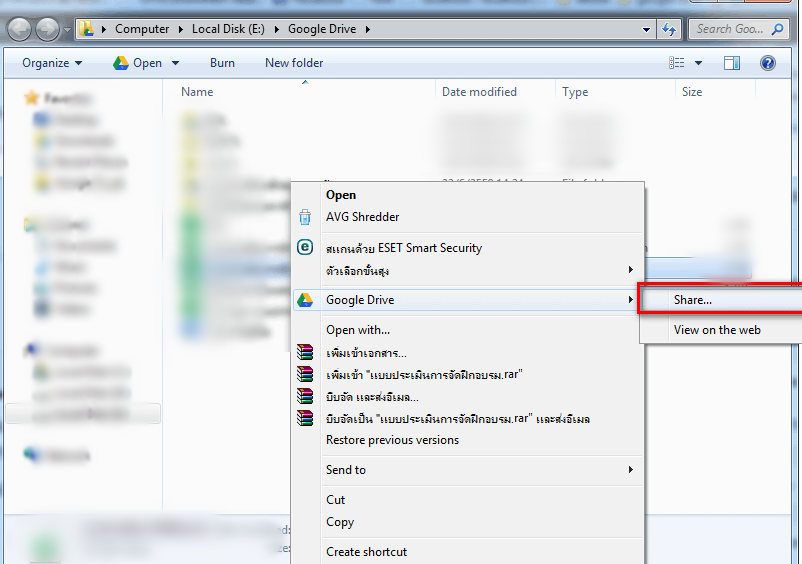802x564 pixels.
Task: Click arrow after Local Disk (E:) in path
Action: 277,29
